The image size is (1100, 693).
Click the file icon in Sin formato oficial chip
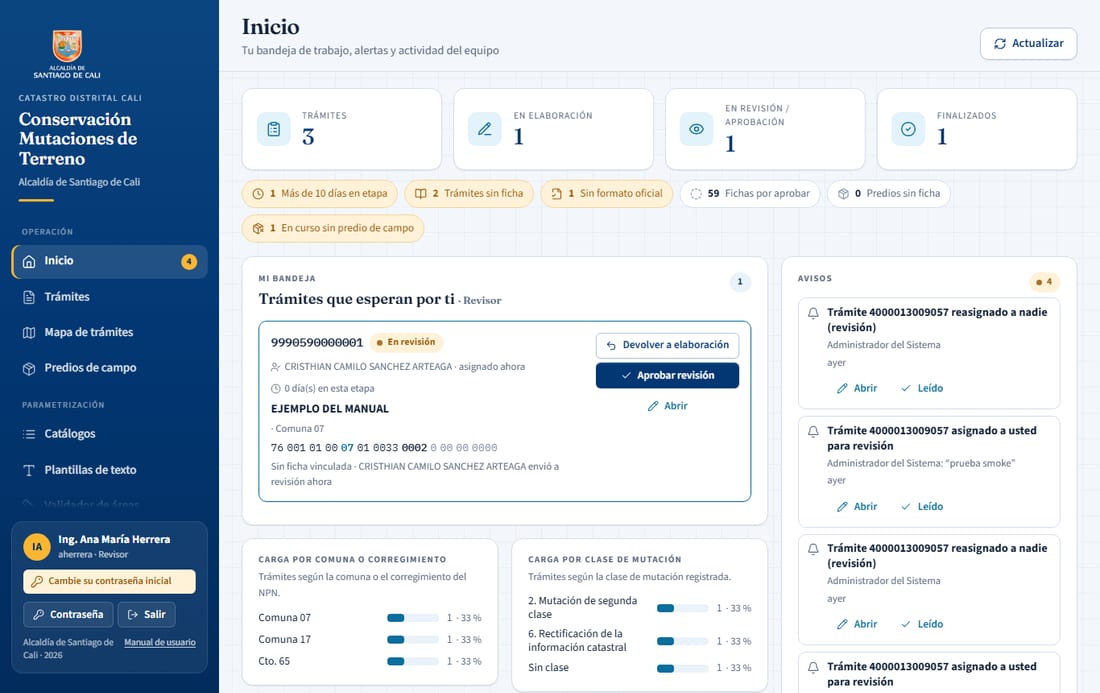coord(556,194)
